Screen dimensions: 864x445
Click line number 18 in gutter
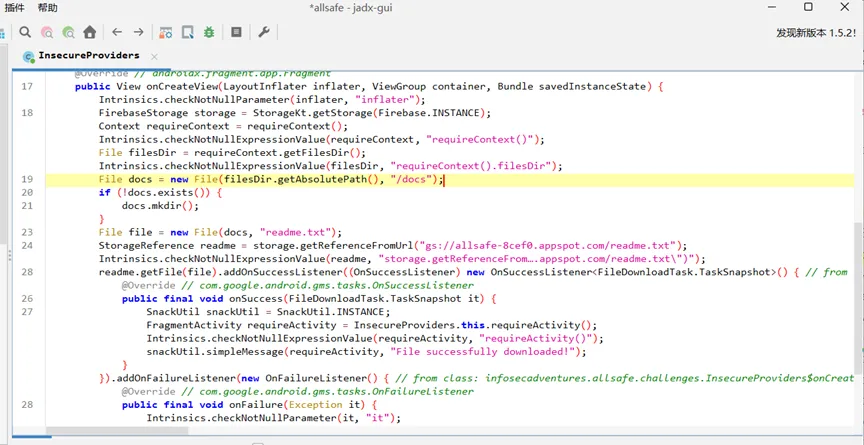[27, 113]
